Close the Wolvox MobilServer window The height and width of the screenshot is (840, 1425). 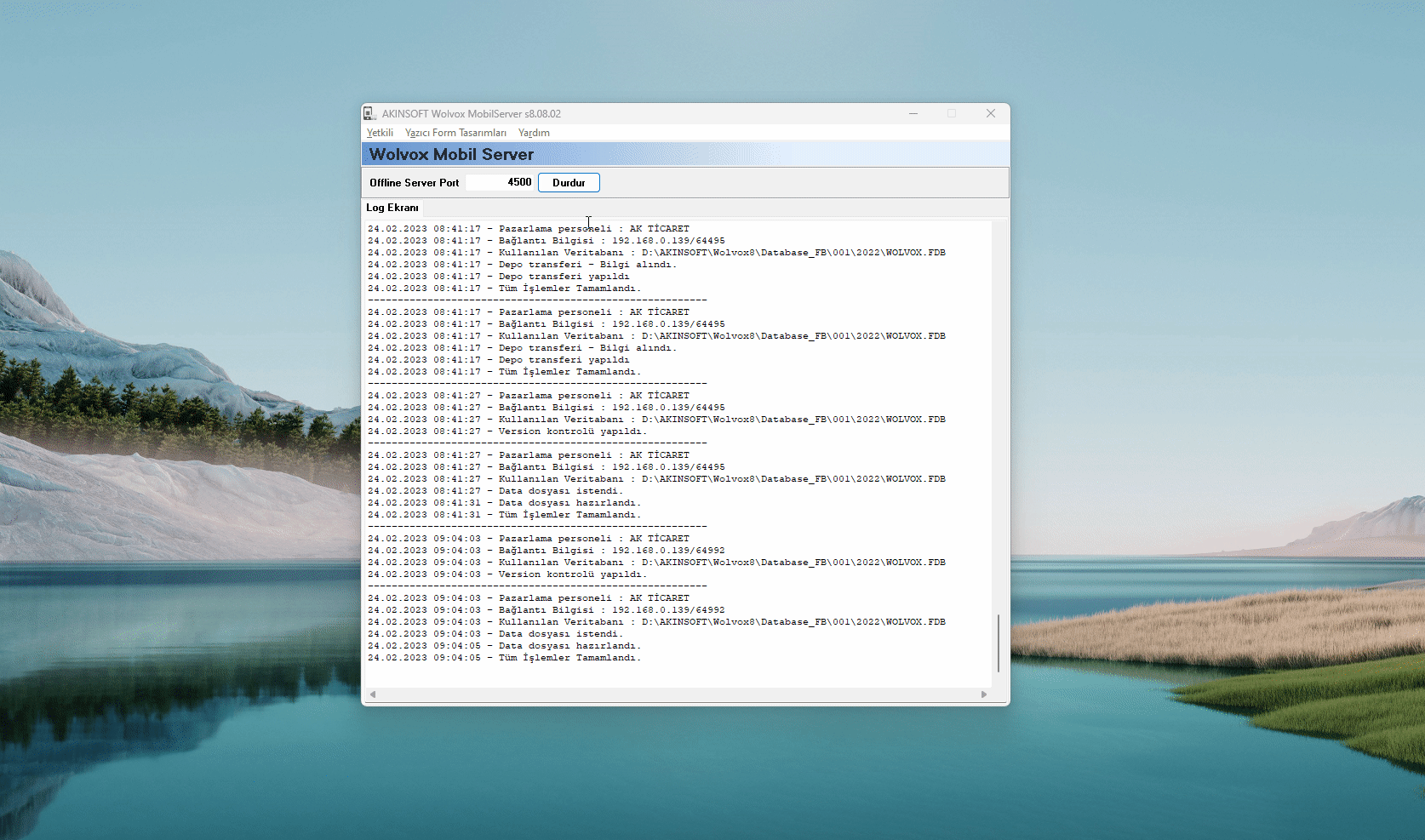(x=991, y=113)
